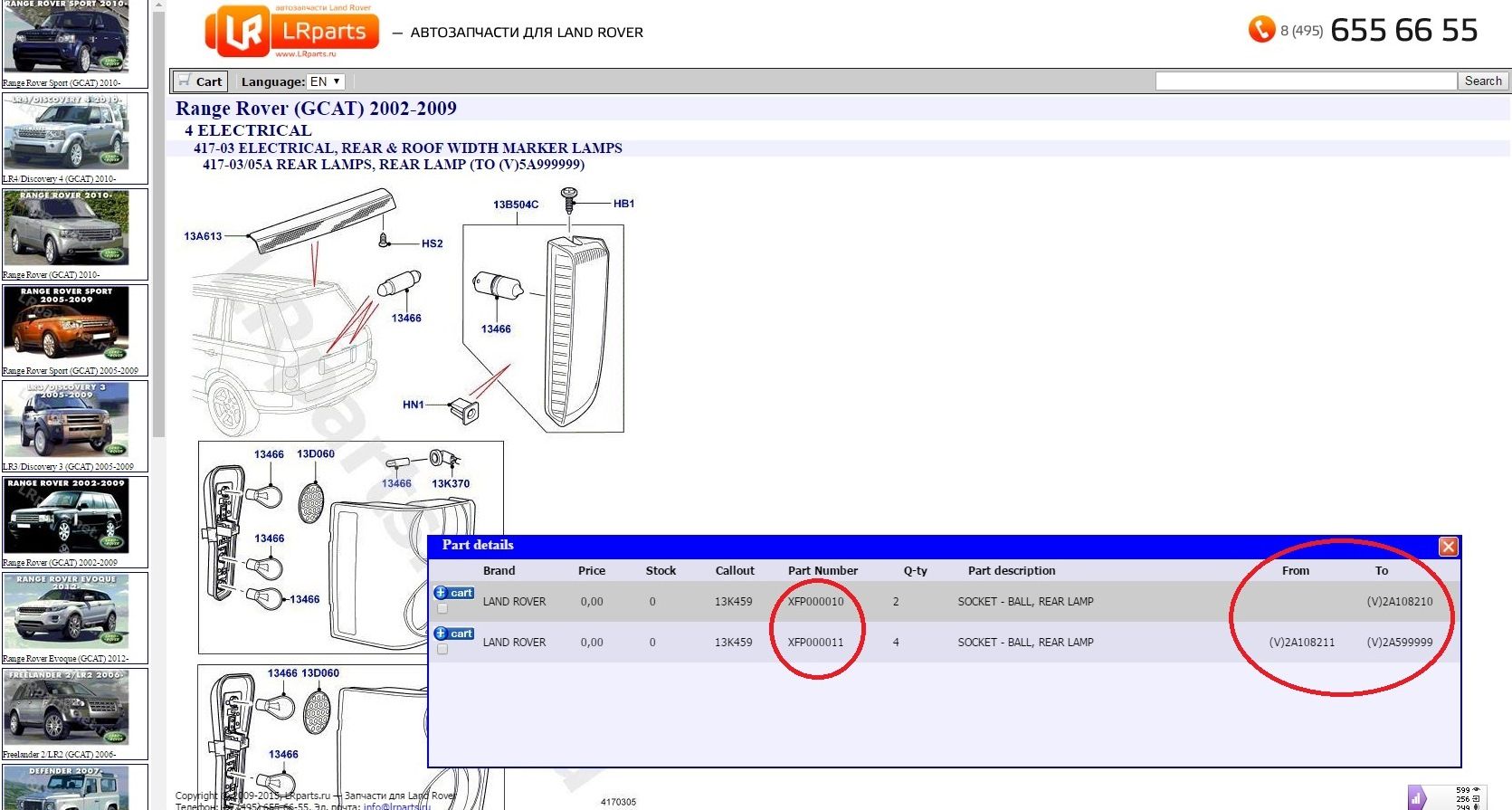Viewport: 1512px width, 810px height.
Task: Open Range Rover Sport 2005-2009 thumbnail
Action: point(66,325)
